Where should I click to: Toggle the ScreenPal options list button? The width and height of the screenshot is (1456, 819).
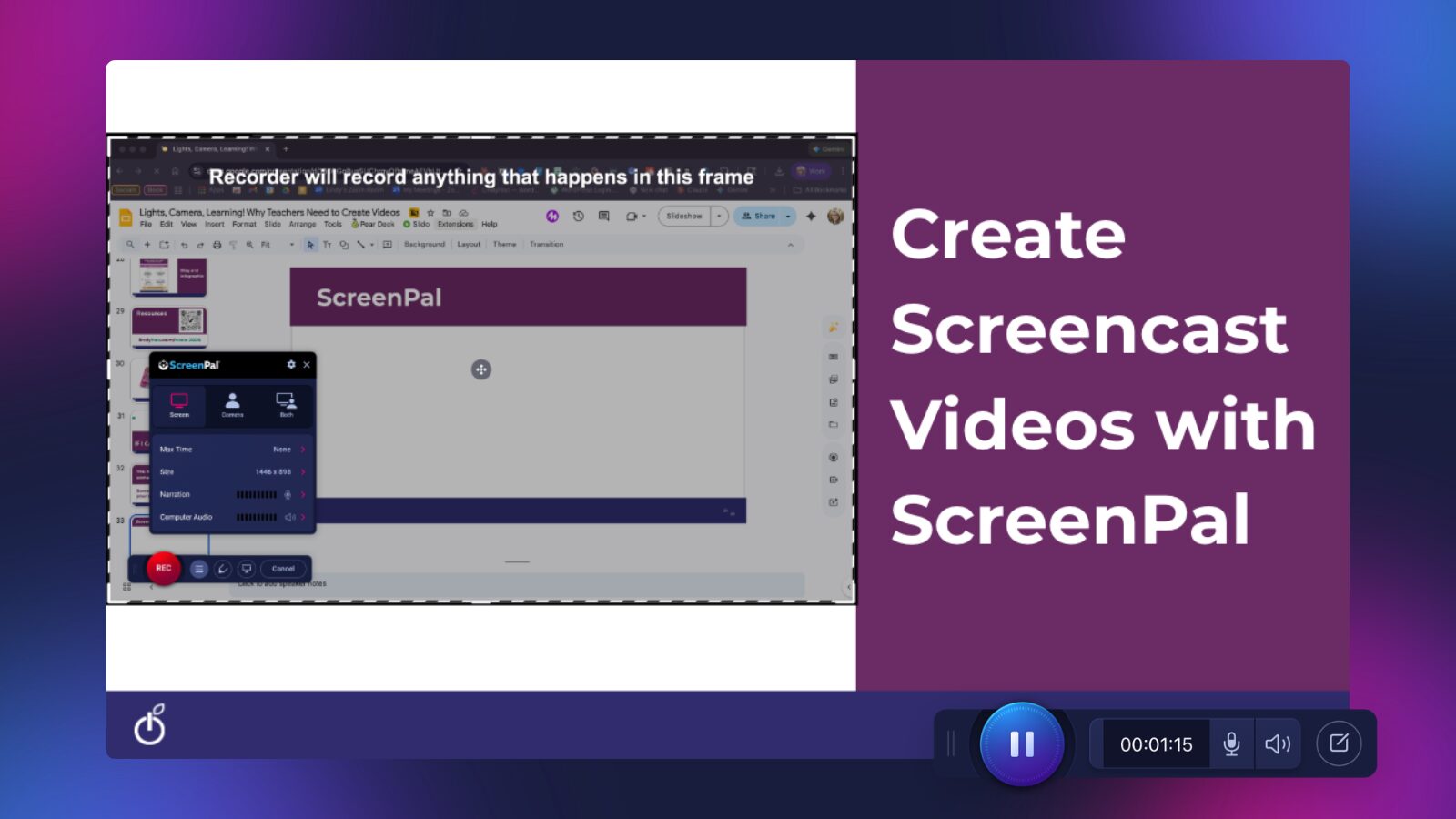coord(199,569)
